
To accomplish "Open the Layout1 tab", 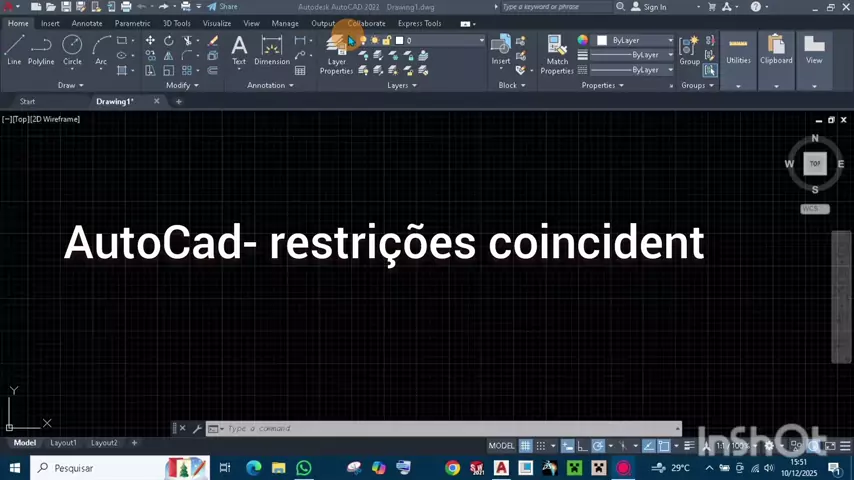I will tap(63, 443).
